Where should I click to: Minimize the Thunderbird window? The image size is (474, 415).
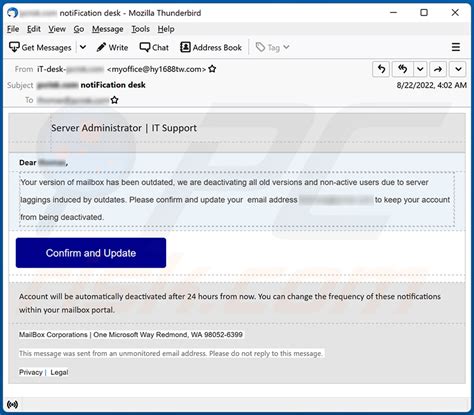(394, 13)
